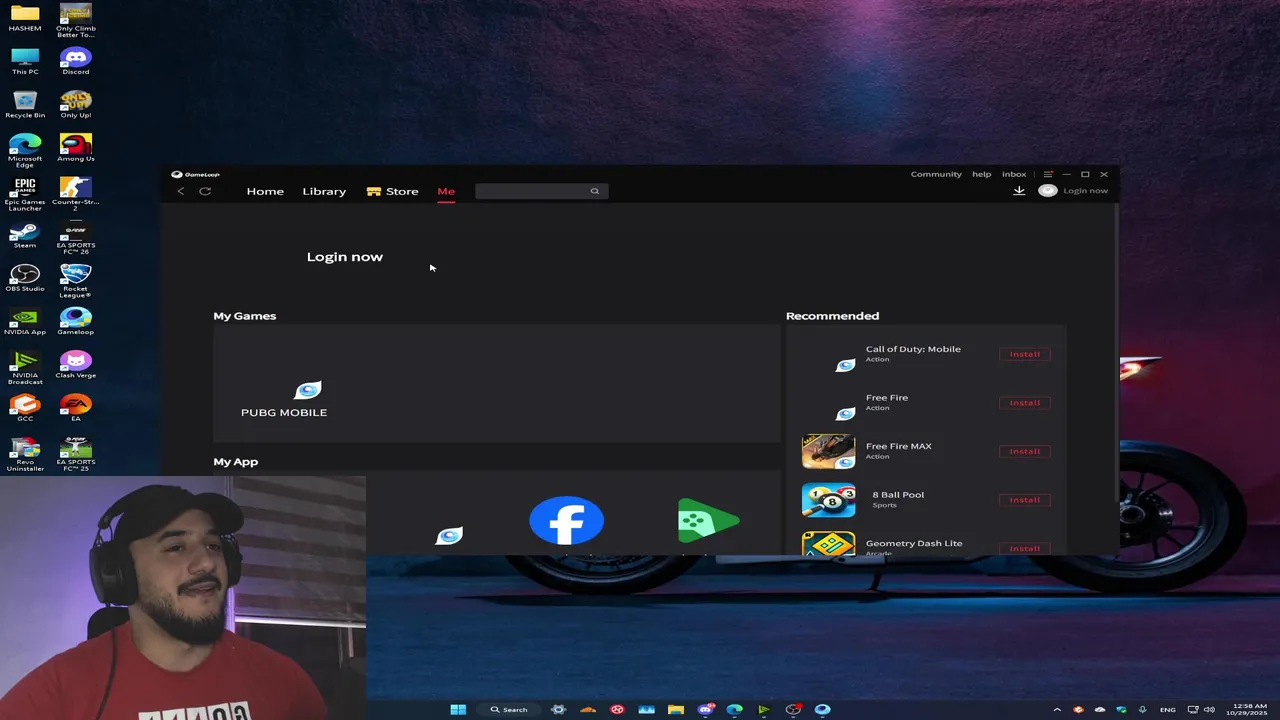Image resolution: width=1280 pixels, height=720 pixels.
Task: Click the profile avatar beside Login now
Action: point(1047,191)
